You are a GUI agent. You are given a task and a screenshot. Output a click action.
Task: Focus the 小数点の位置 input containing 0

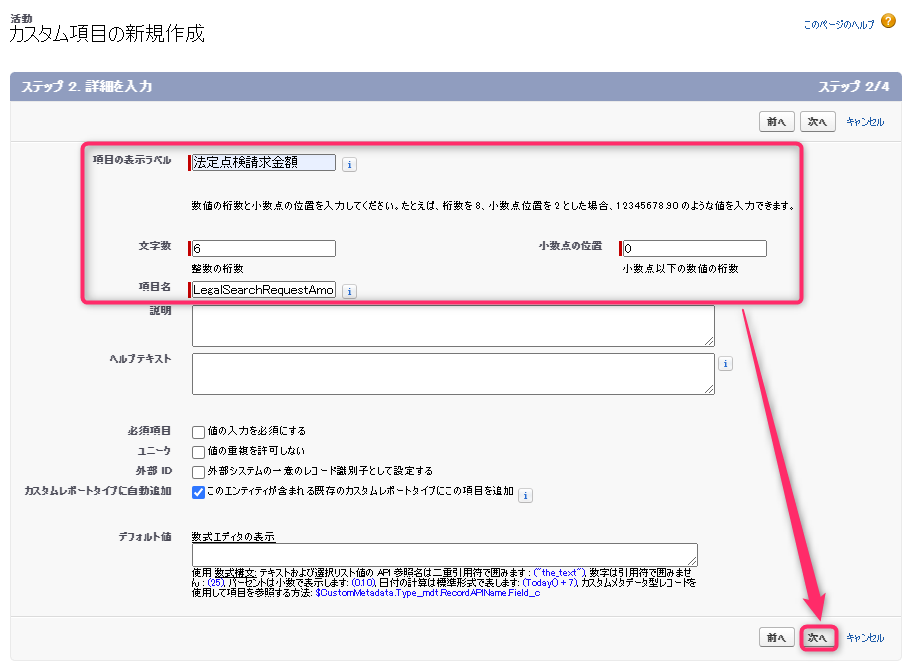(695, 249)
